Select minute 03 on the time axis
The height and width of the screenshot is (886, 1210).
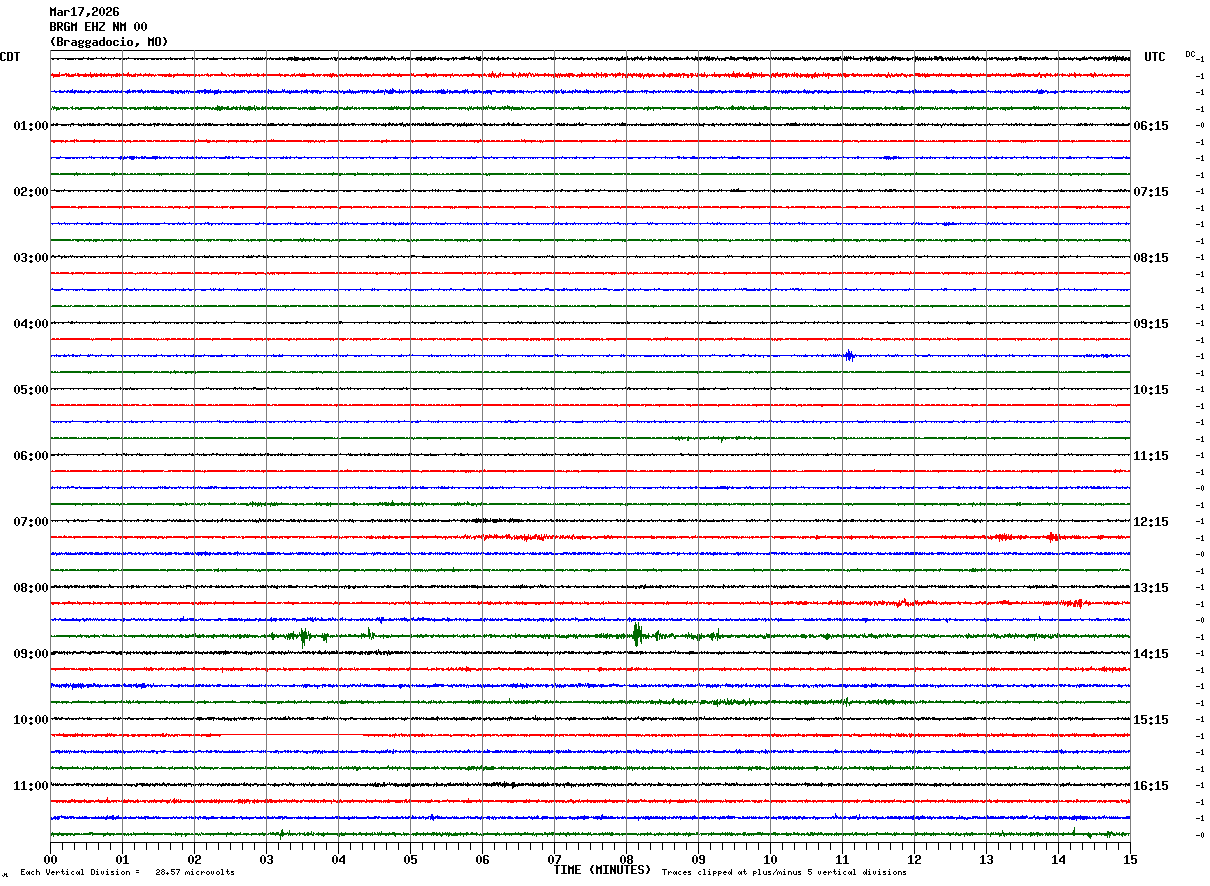266,858
